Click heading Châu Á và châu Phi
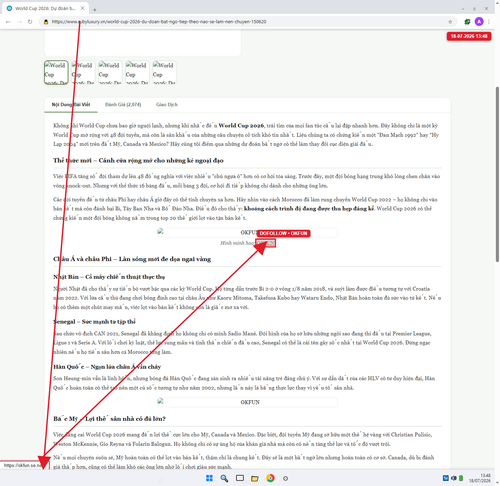The width and height of the screenshot is (500, 486). coord(132,259)
